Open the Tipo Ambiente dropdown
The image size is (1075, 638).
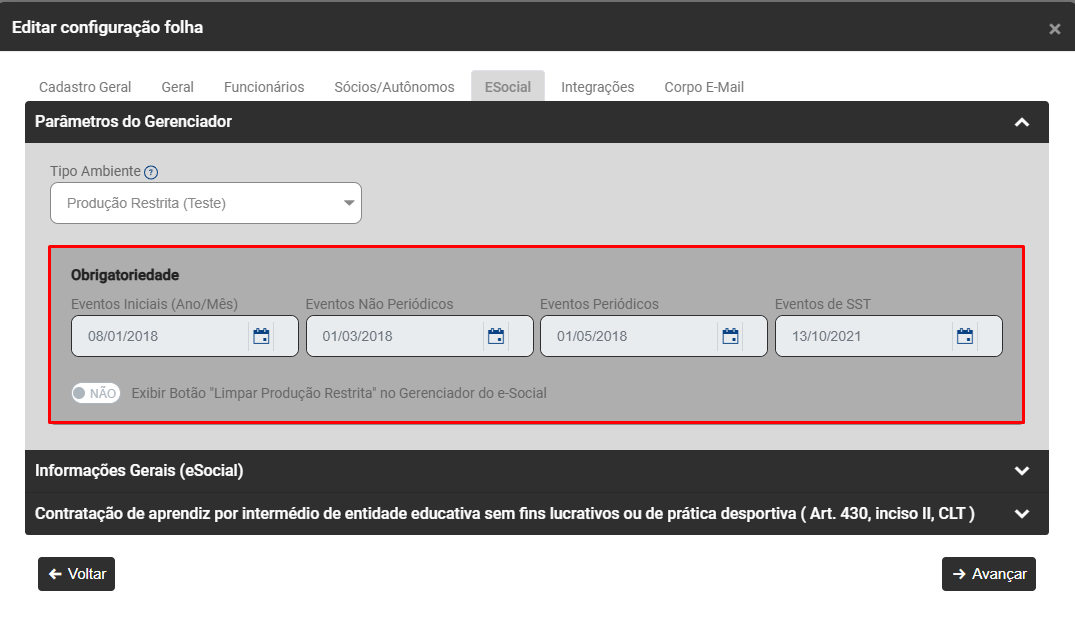click(206, 203)
